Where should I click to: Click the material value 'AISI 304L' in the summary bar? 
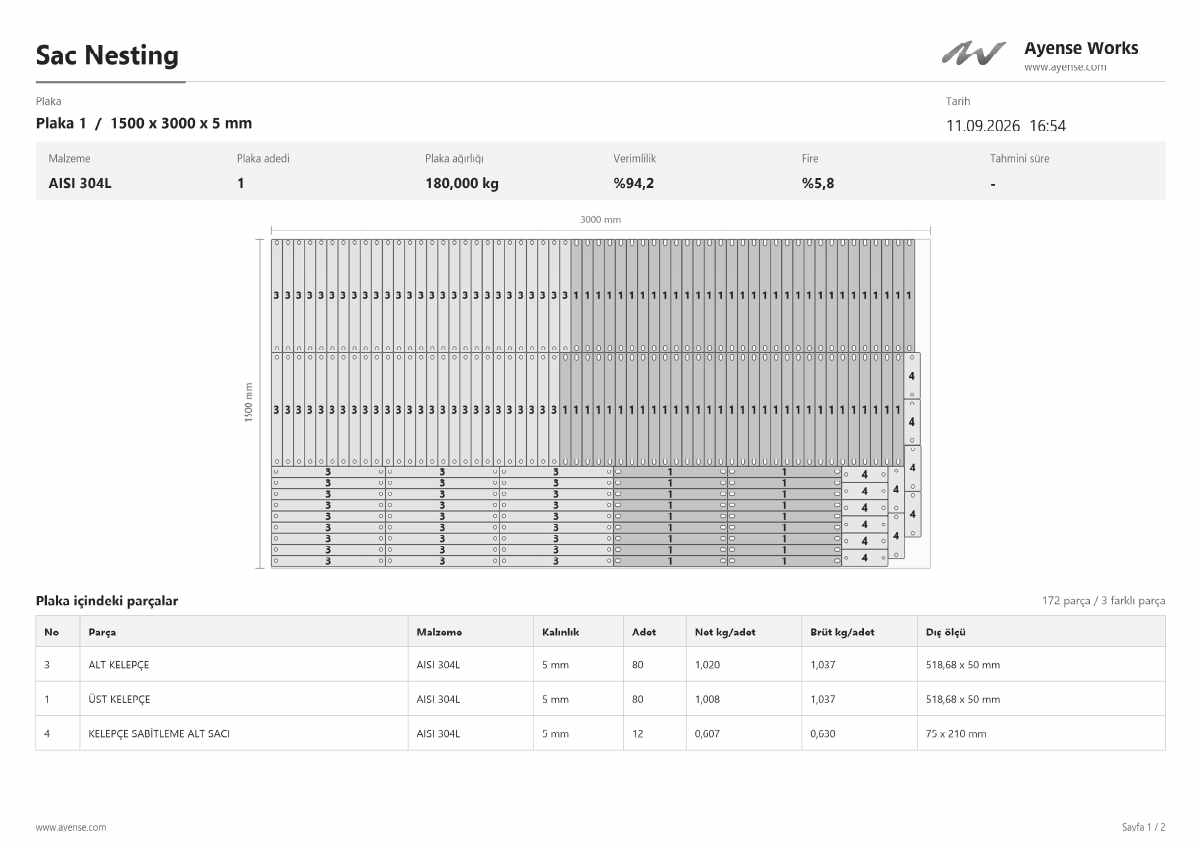coord(80,183)
